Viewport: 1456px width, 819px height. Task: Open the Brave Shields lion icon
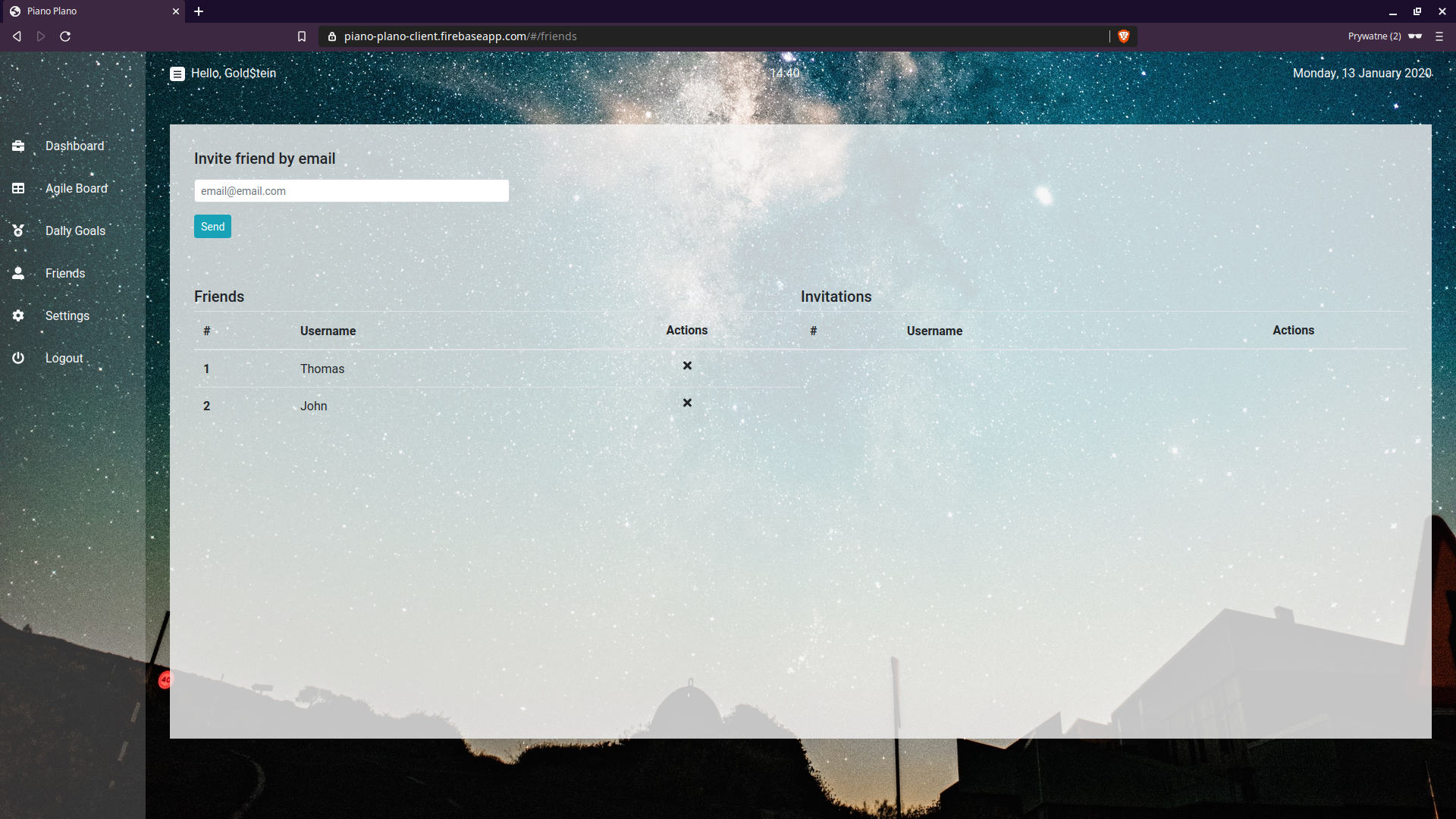[1124, 36]
